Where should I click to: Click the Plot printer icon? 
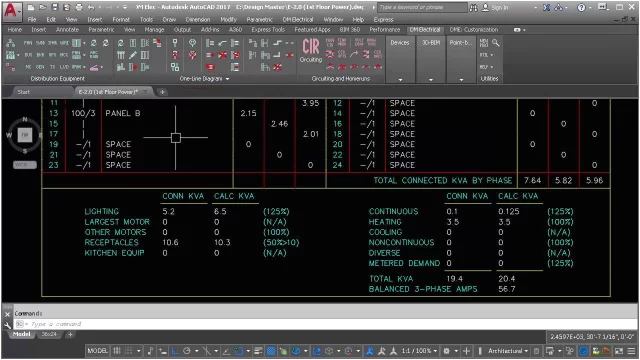tap(79, 7)
